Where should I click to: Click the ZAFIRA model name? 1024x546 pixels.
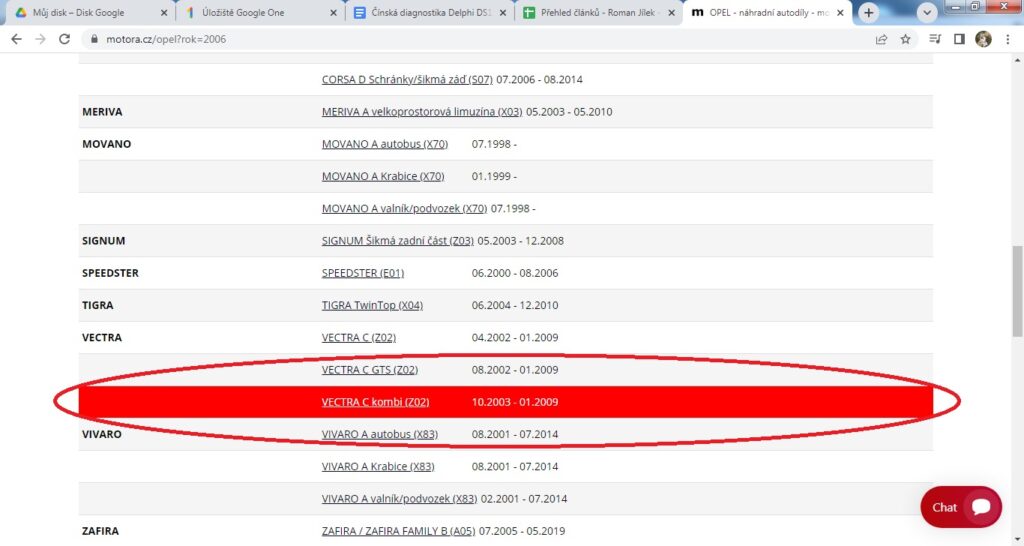coord(100,531)
